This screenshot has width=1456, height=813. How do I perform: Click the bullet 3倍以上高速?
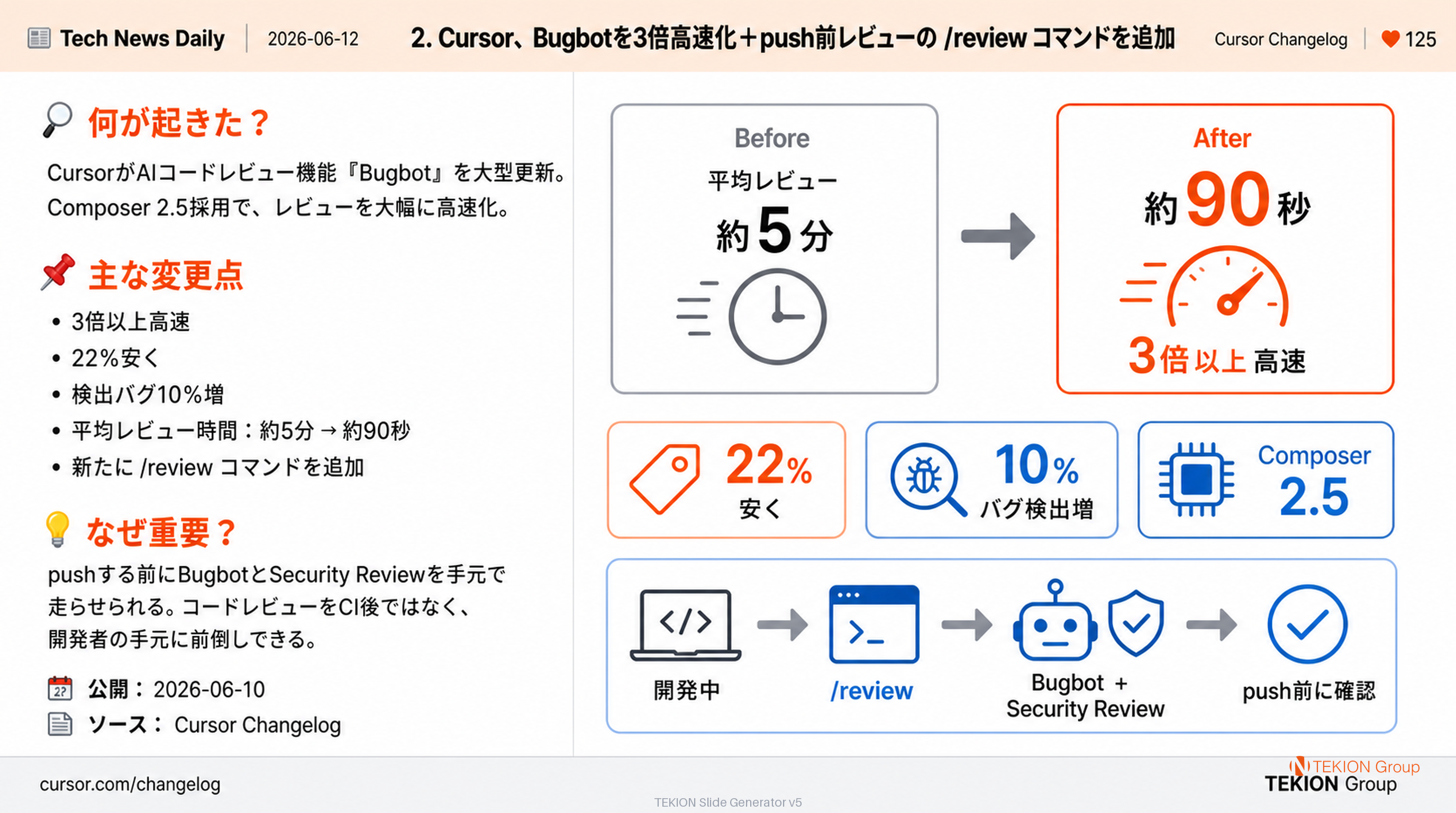tap(131, 322)
